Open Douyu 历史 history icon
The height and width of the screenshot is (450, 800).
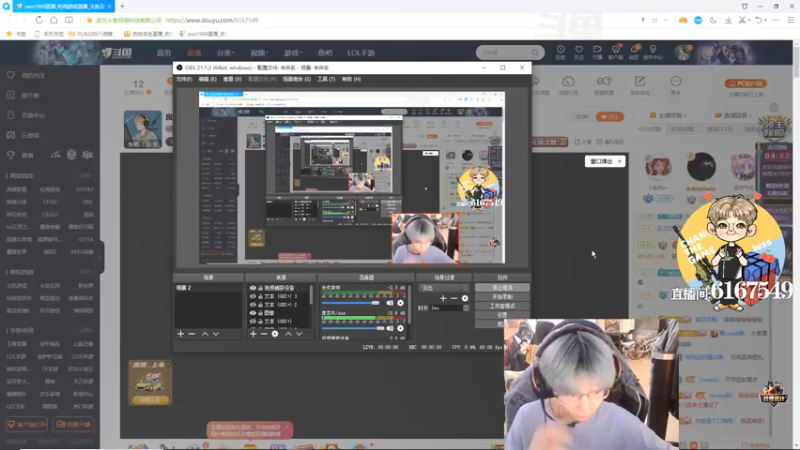[x=560, y=52]
